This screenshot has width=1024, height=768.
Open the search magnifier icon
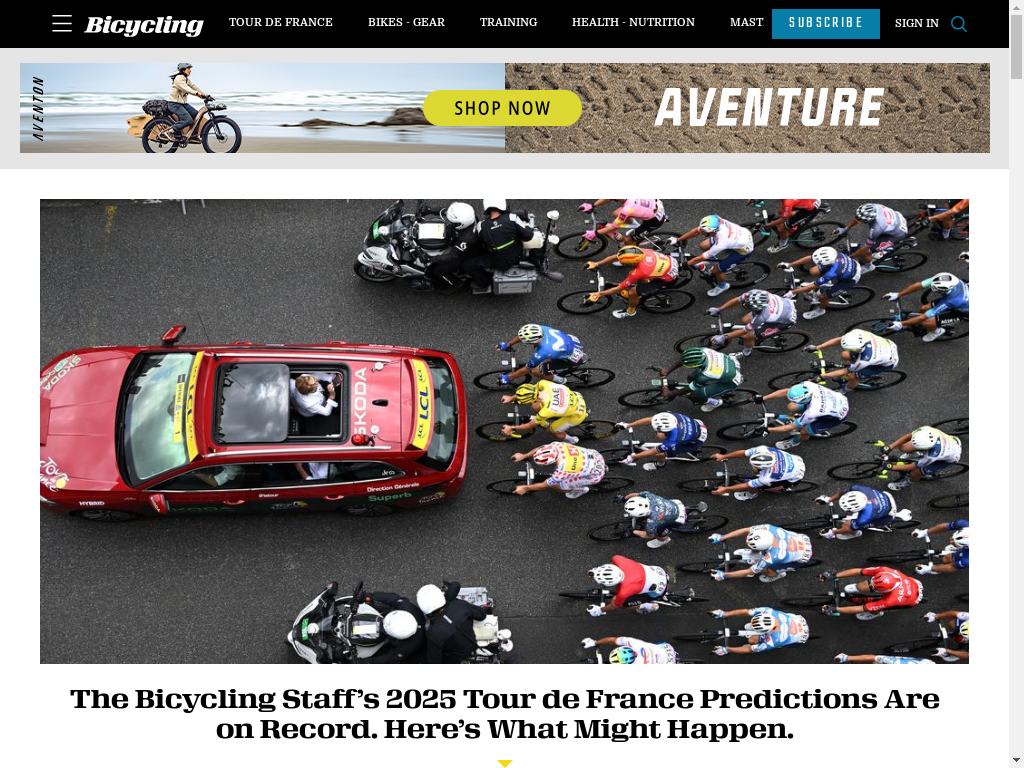tap(958, 24)
